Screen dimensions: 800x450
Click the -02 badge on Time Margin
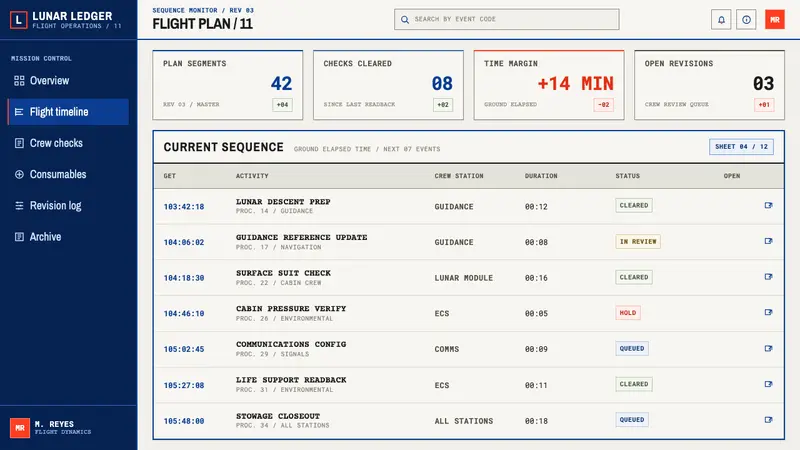[x=604, y=105]
